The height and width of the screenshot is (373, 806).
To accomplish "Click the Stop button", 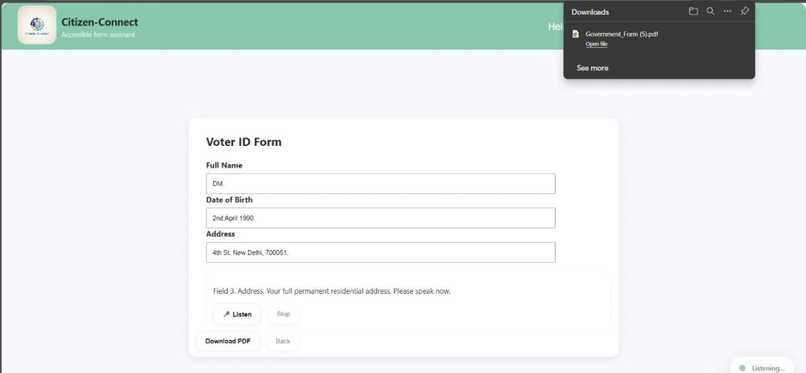I will pos(283,314).
